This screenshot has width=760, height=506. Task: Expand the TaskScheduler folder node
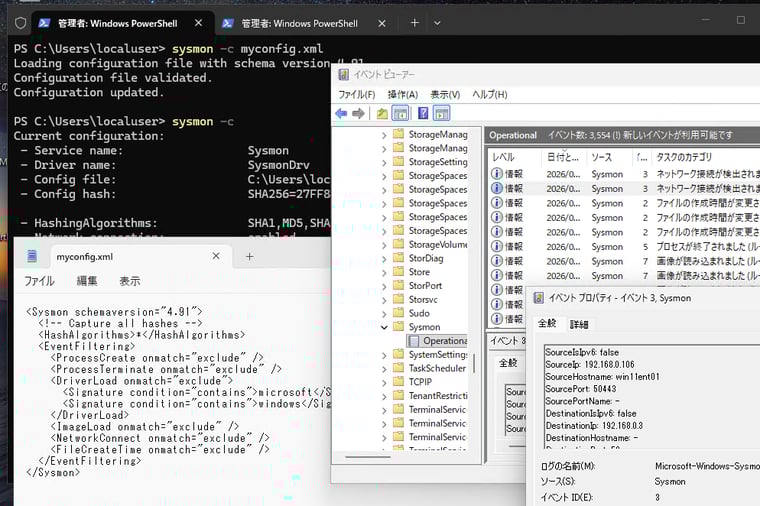pos(384,368)
